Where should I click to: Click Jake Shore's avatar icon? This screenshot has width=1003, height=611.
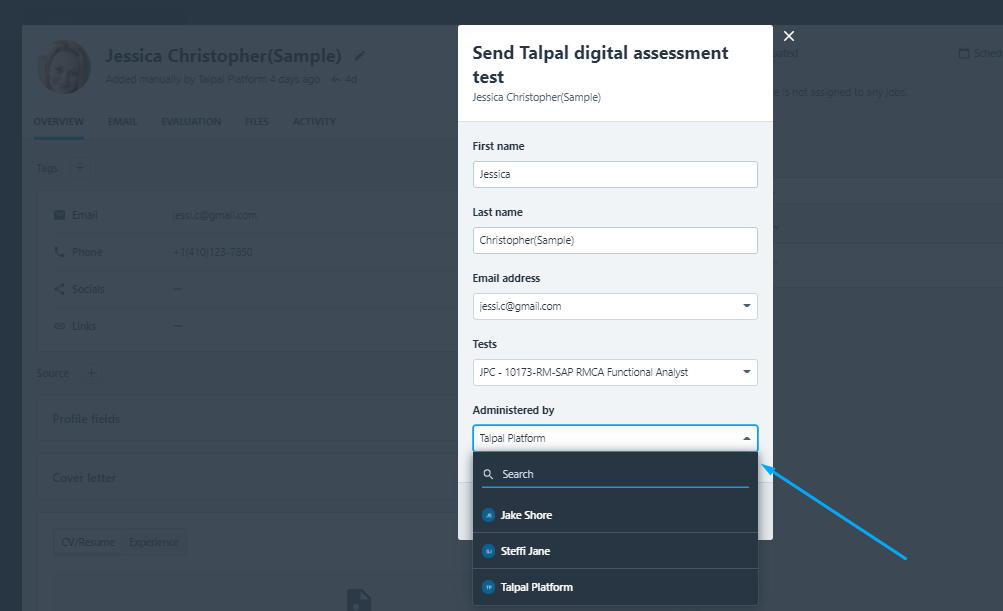[488, 515]
